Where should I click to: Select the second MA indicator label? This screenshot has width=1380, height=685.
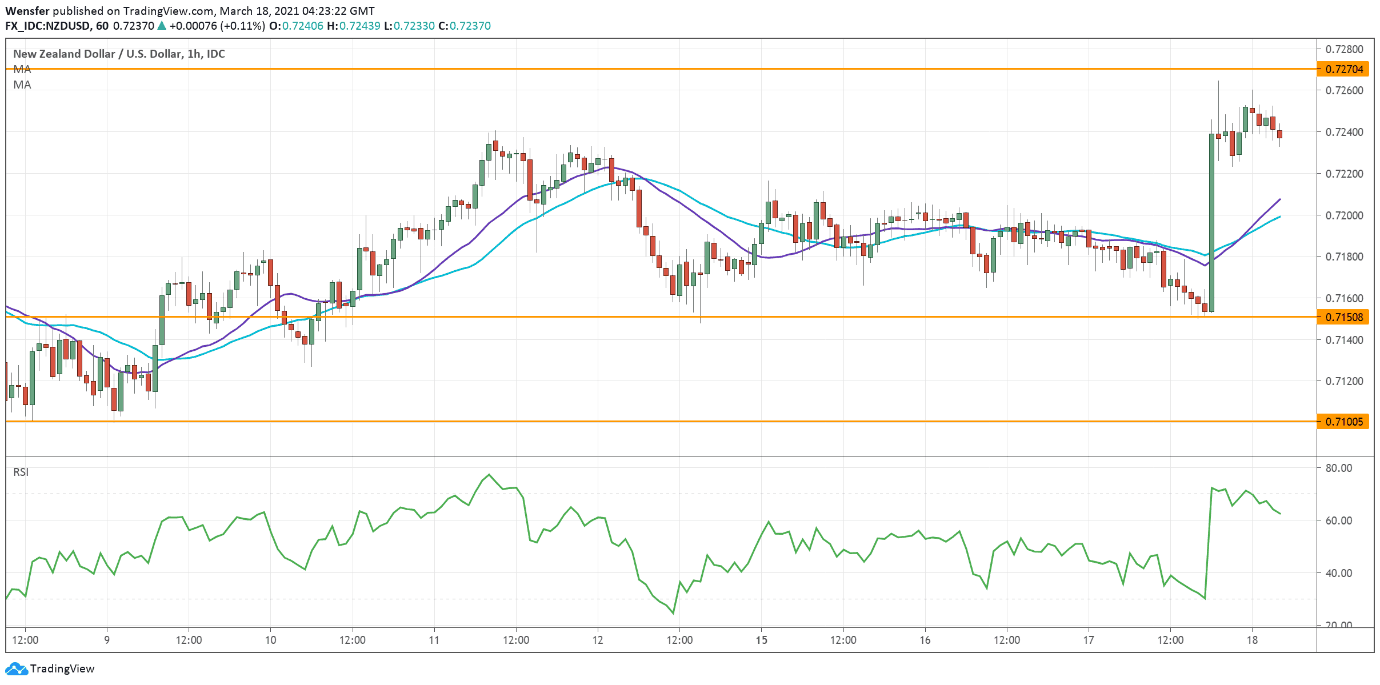click(22, 86)
